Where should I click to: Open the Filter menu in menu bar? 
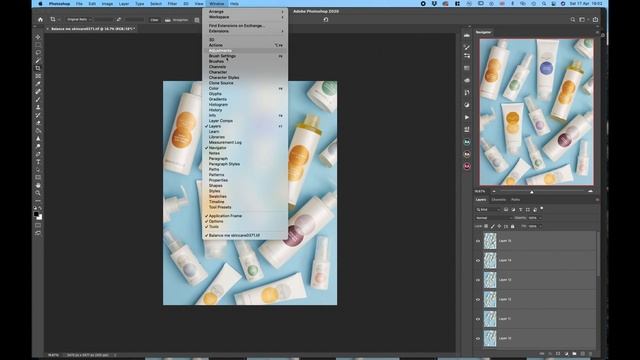click(172, 4)
